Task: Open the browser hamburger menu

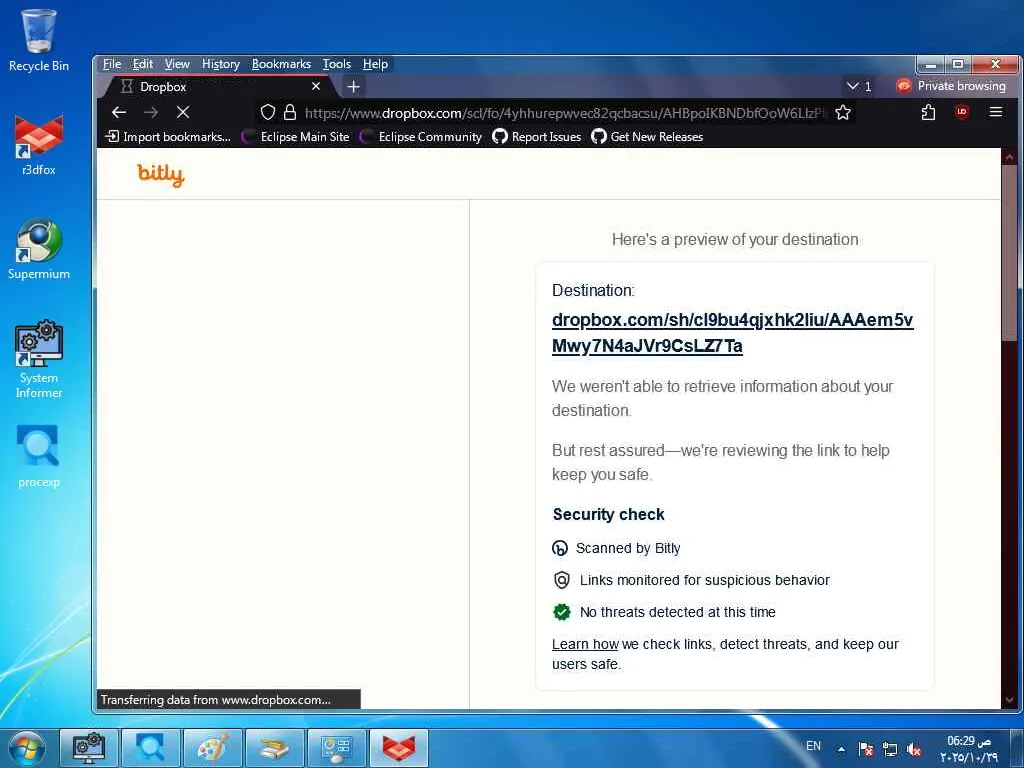Action: click(996, 112)
